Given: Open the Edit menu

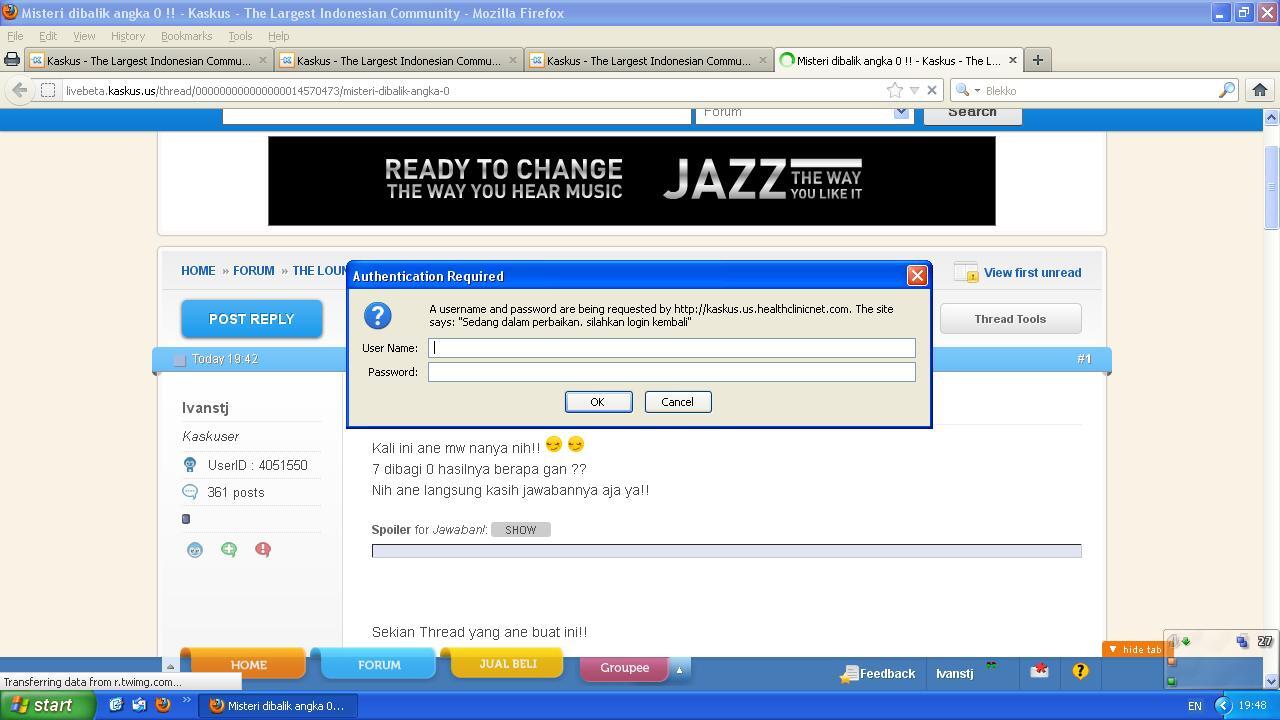Looking at the screenshot, I should [48, 36].
